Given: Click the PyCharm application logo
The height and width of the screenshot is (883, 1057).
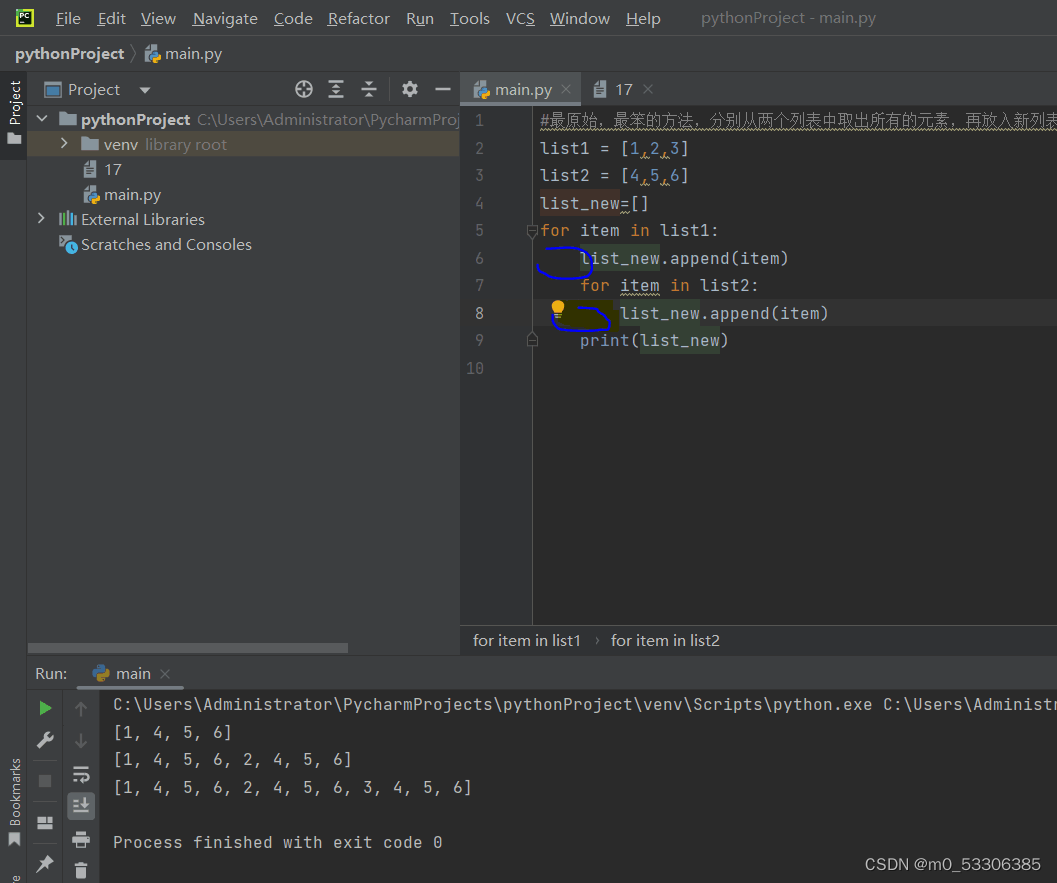Looking at the screenshot, I should pos(24,18).
